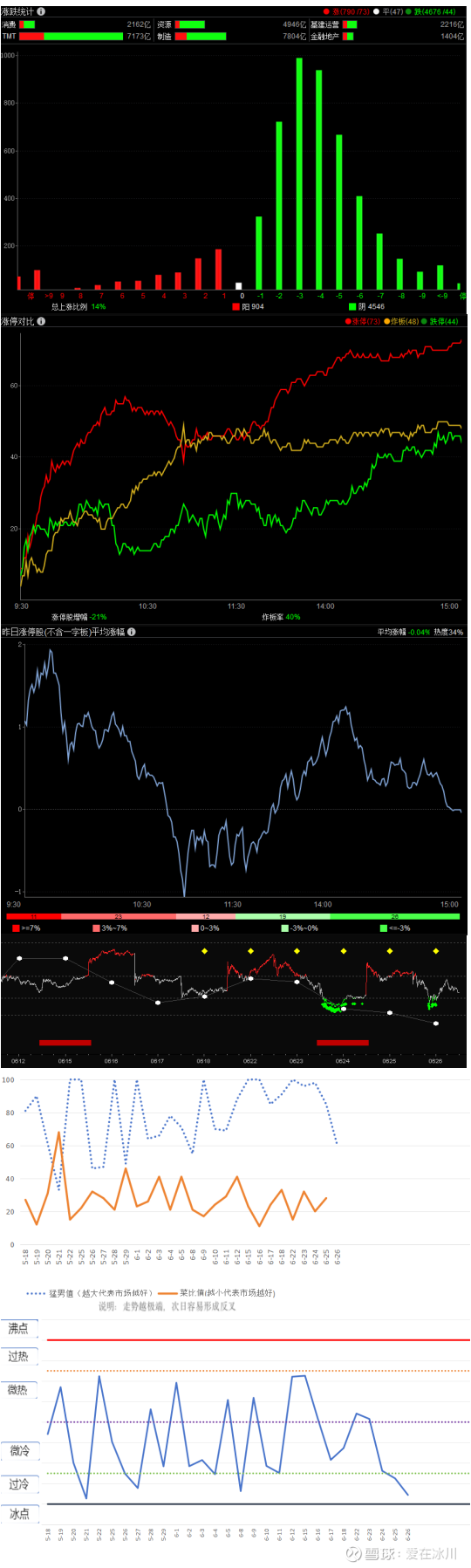Click the info icon beside 涨停对比
The height and width of the screenshot is (1568, 471).
point(41,321)
